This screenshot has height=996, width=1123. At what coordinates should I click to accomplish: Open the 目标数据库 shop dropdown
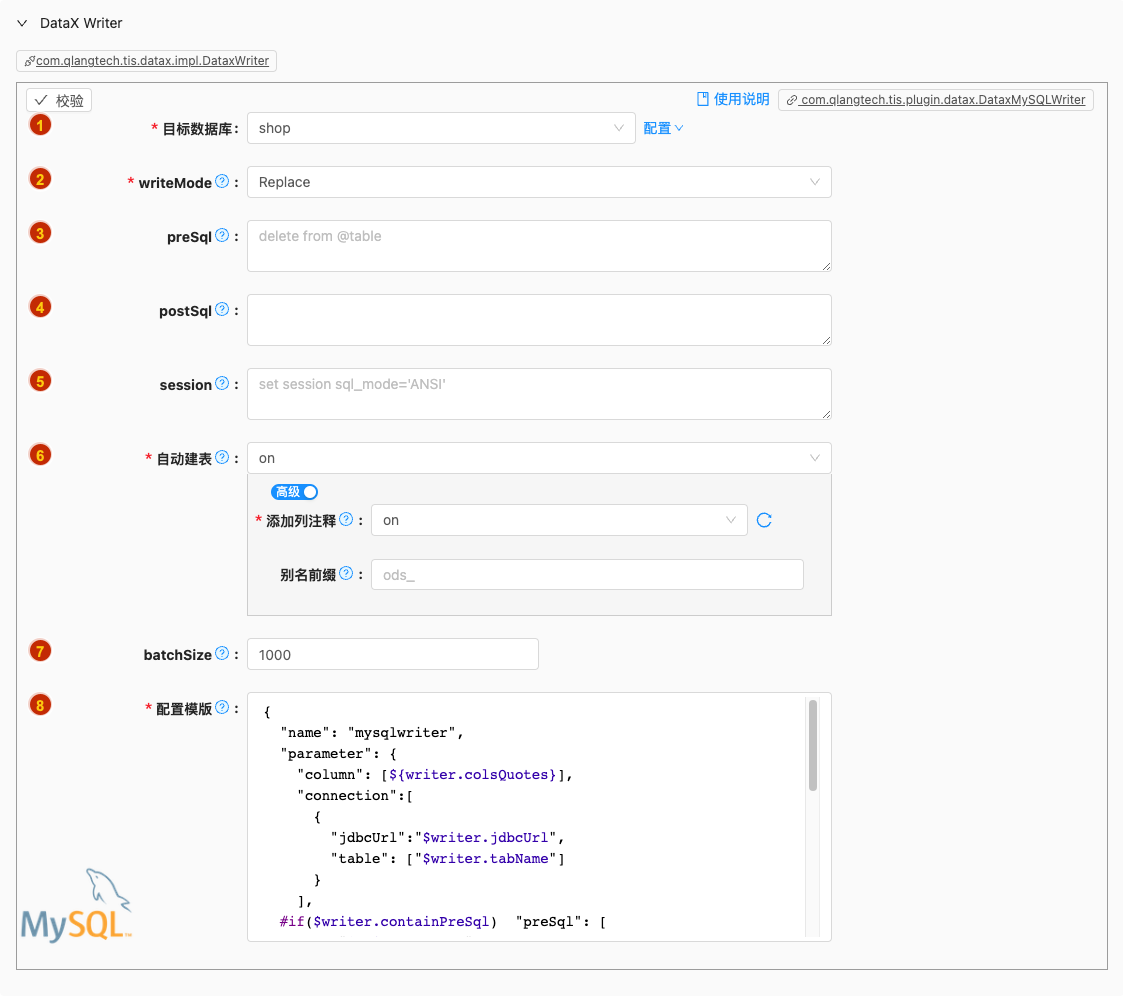coord(440,128)
